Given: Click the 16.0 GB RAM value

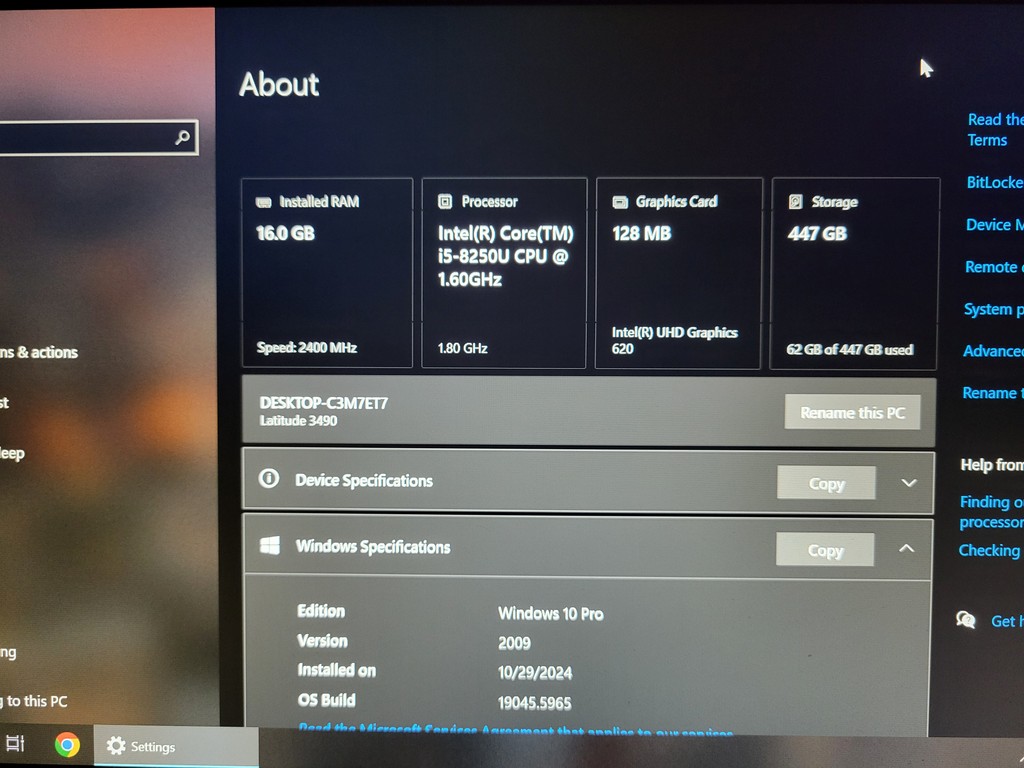Looking at the screenshot, I should tap(285, 233).
